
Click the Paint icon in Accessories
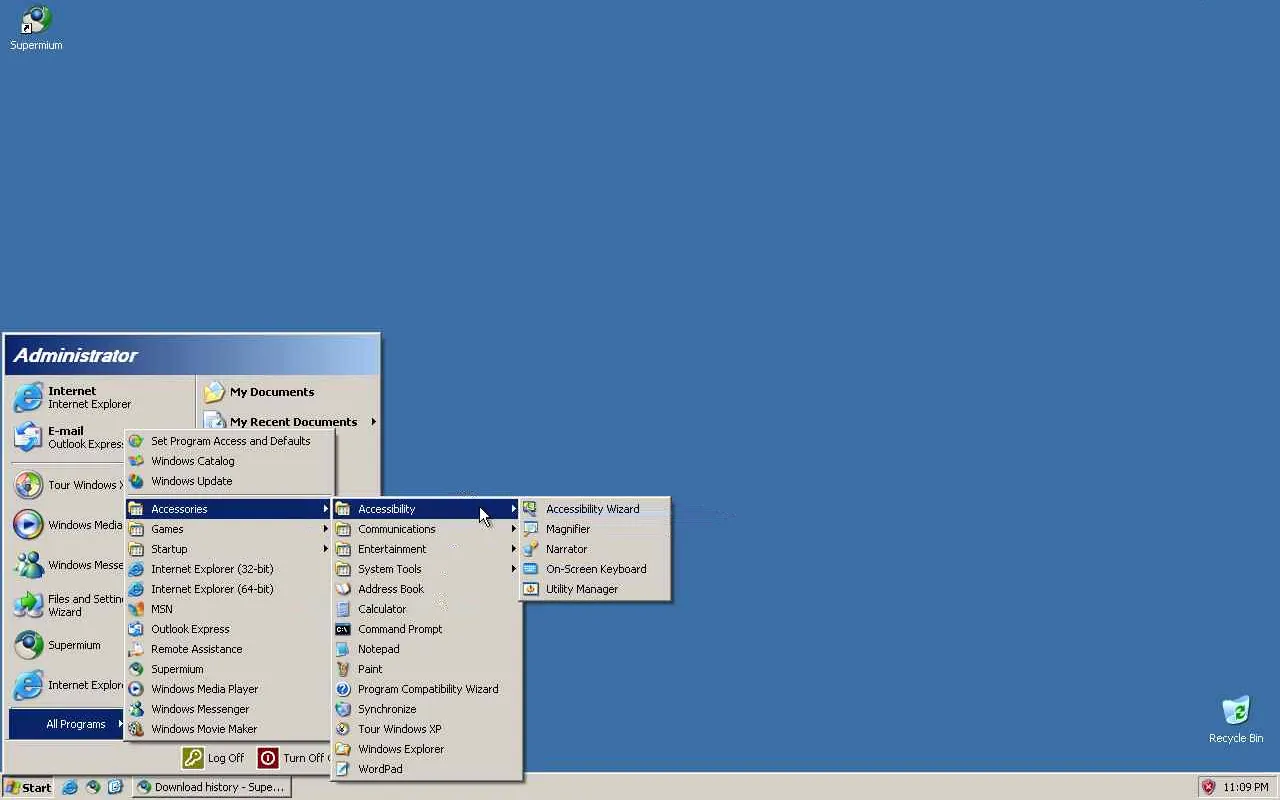343,669
